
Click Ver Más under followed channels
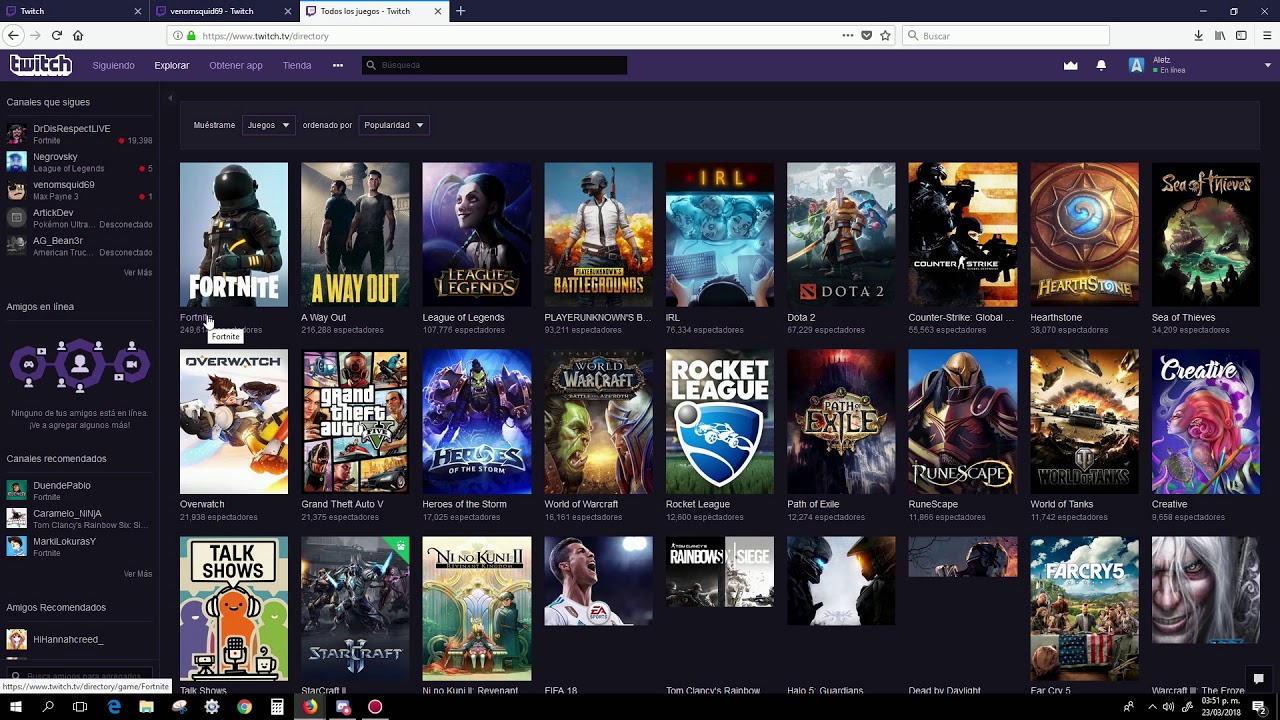(138, 272)
